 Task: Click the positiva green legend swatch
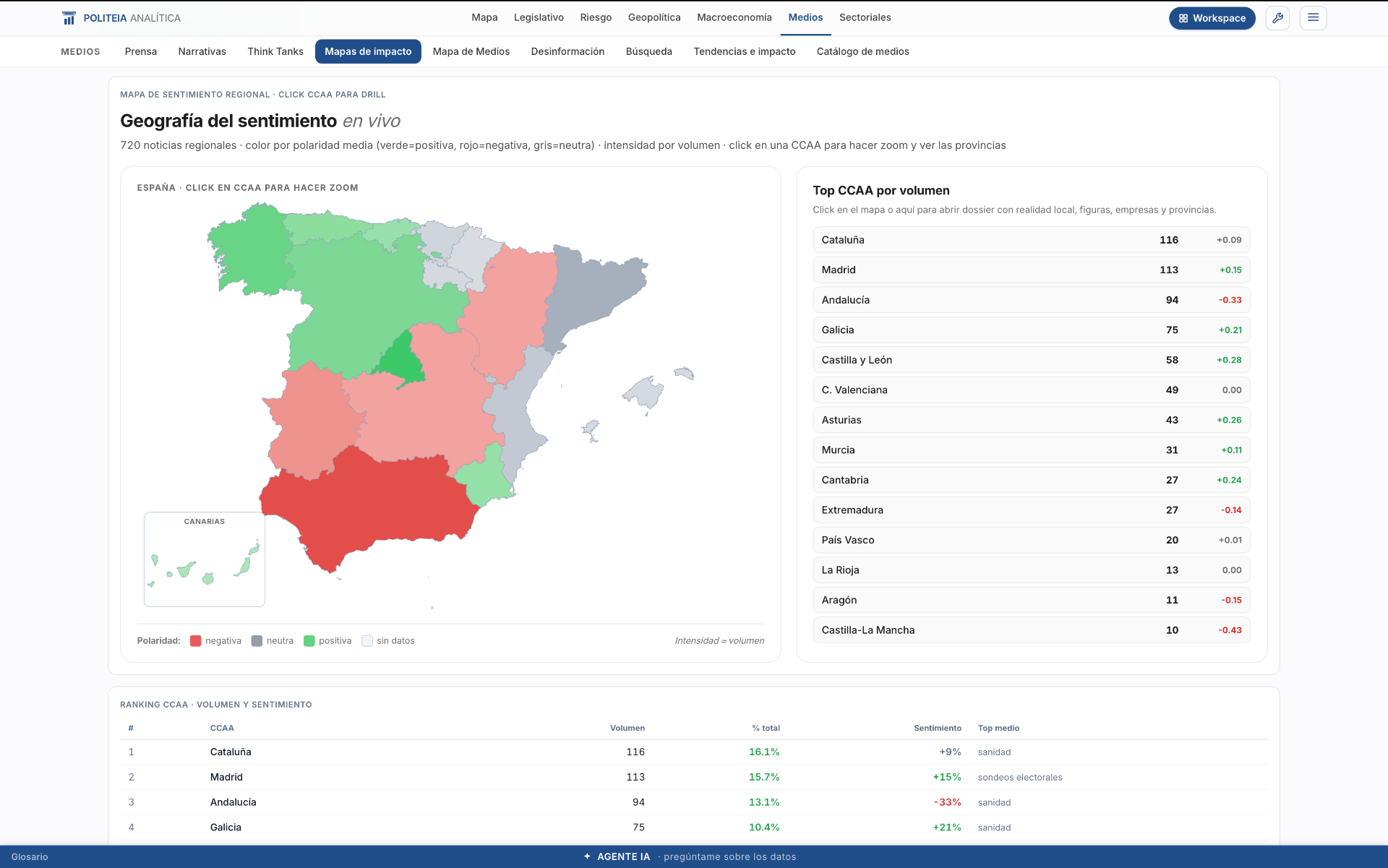(x=309, y=641)
